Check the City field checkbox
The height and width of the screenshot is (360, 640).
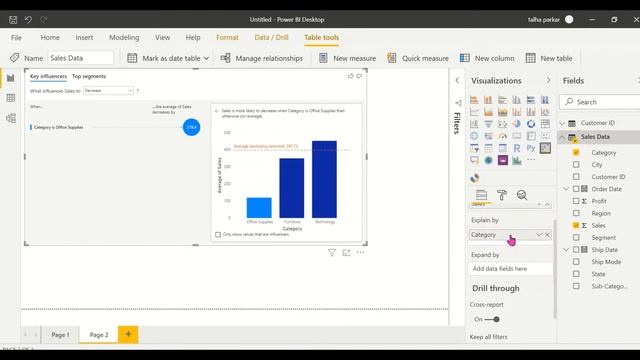coord(576,164)
